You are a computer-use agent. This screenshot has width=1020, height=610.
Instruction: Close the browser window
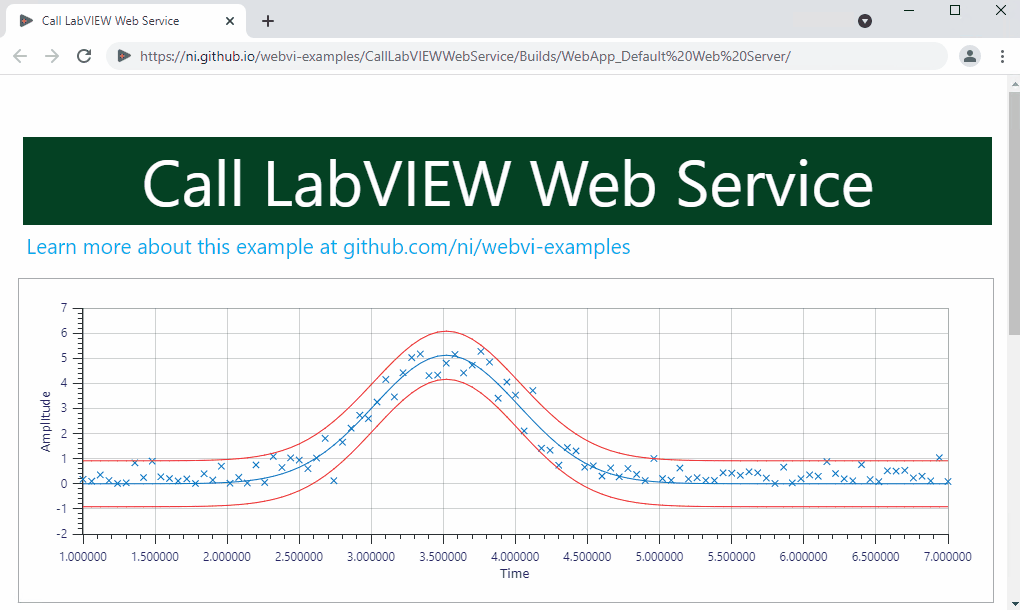(1001, 10)
